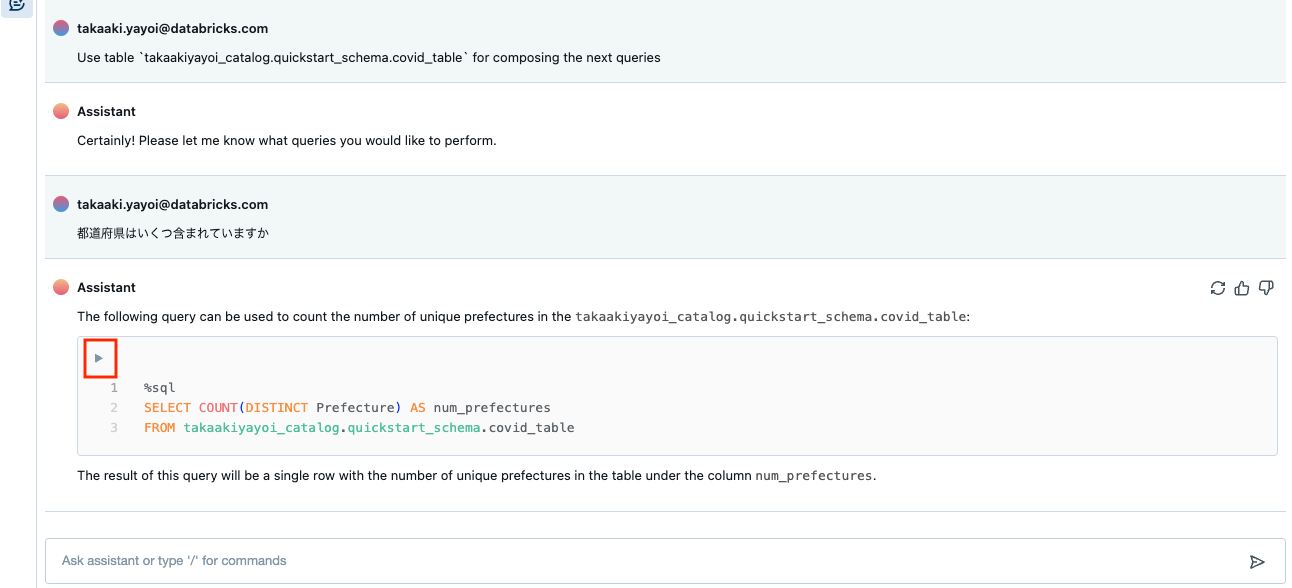Click line number 3 in the code gutter

[x=114, y=428]
